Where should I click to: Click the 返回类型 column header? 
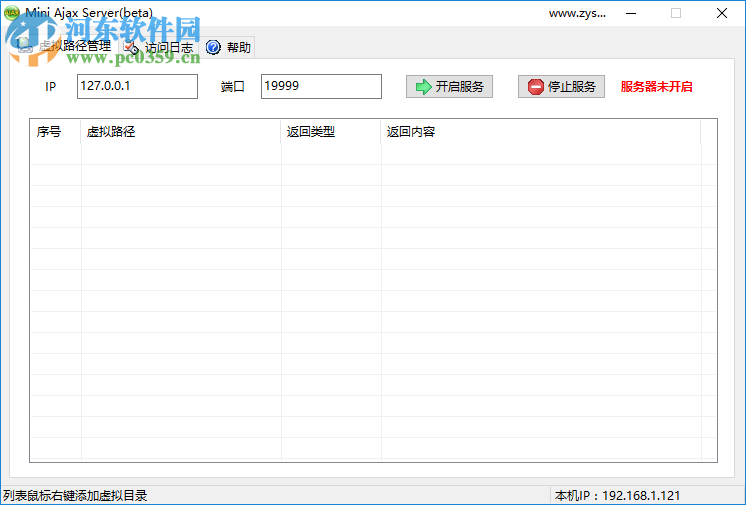(331, 132)
